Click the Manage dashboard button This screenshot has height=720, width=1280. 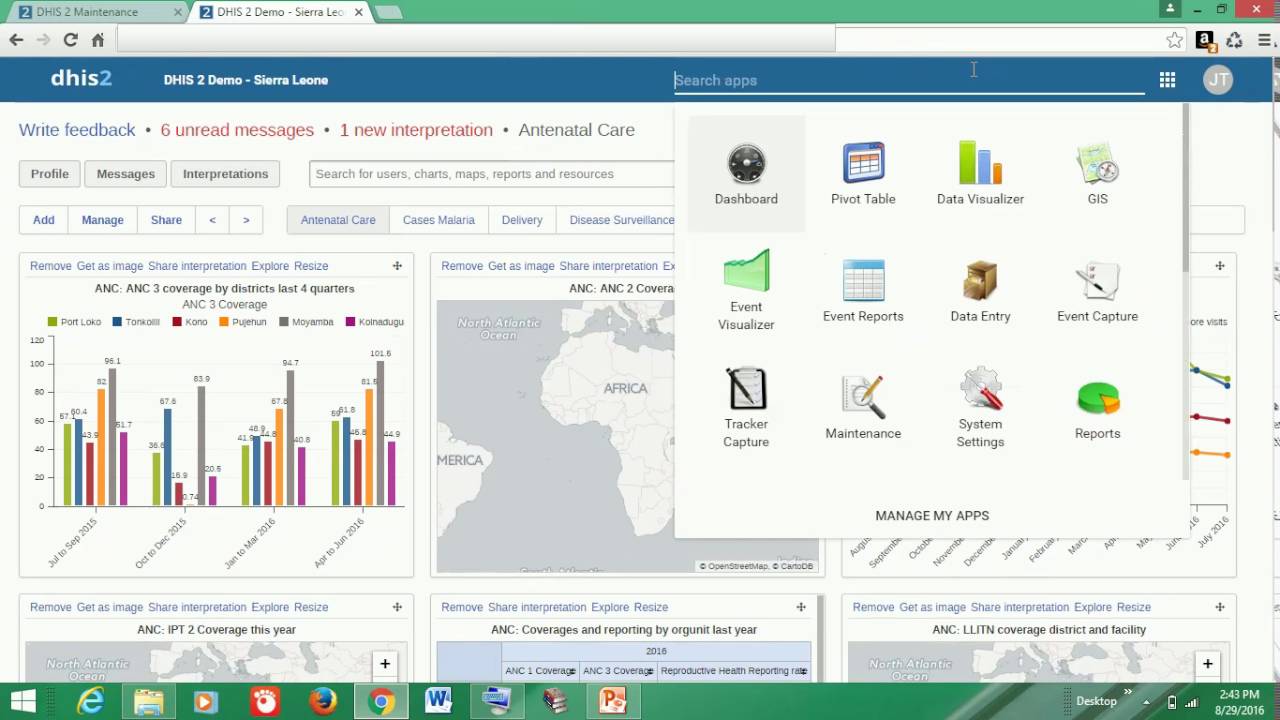coord(103,220)
